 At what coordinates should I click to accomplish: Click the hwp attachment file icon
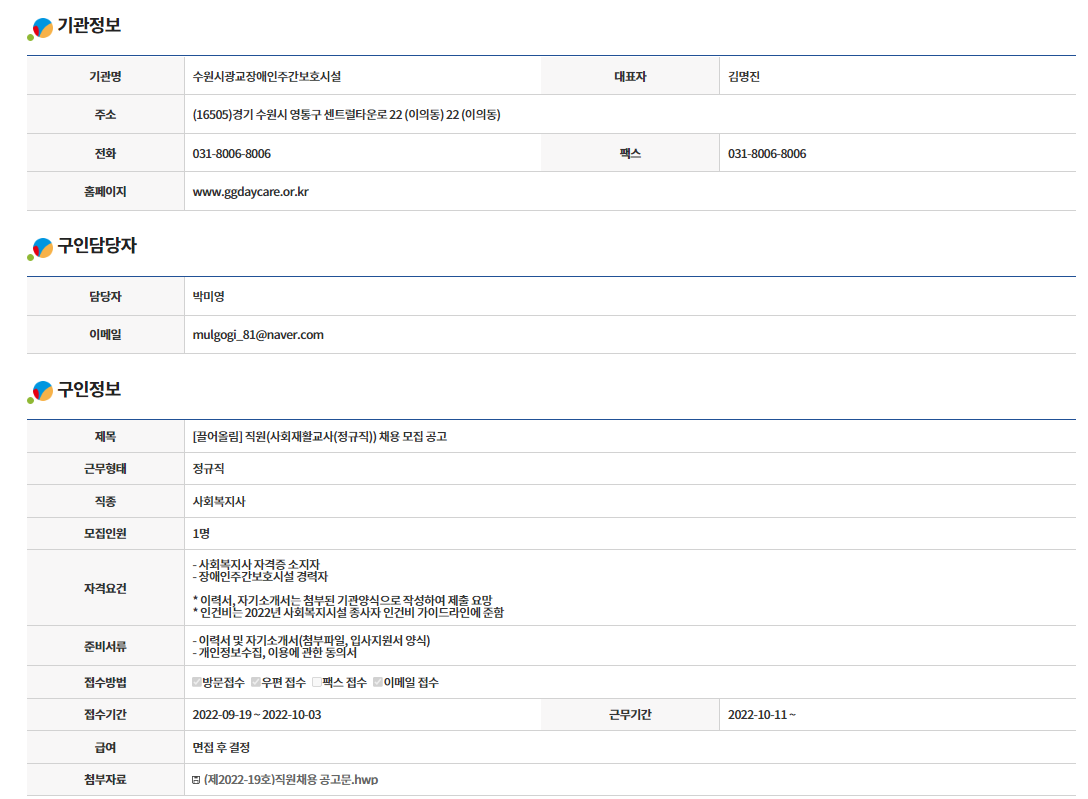196,780
